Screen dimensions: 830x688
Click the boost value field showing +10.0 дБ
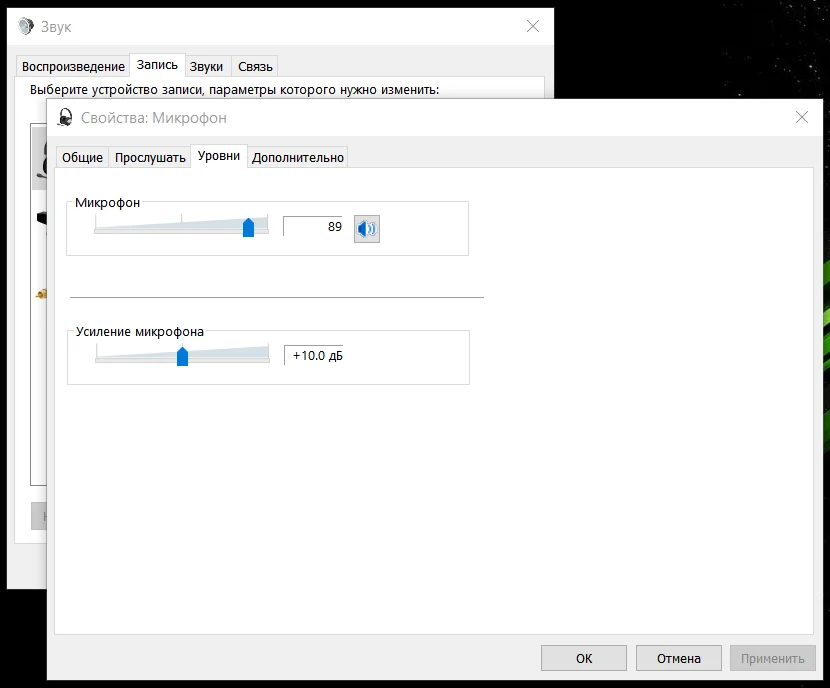pyautogui.click(x=314, y=356)
